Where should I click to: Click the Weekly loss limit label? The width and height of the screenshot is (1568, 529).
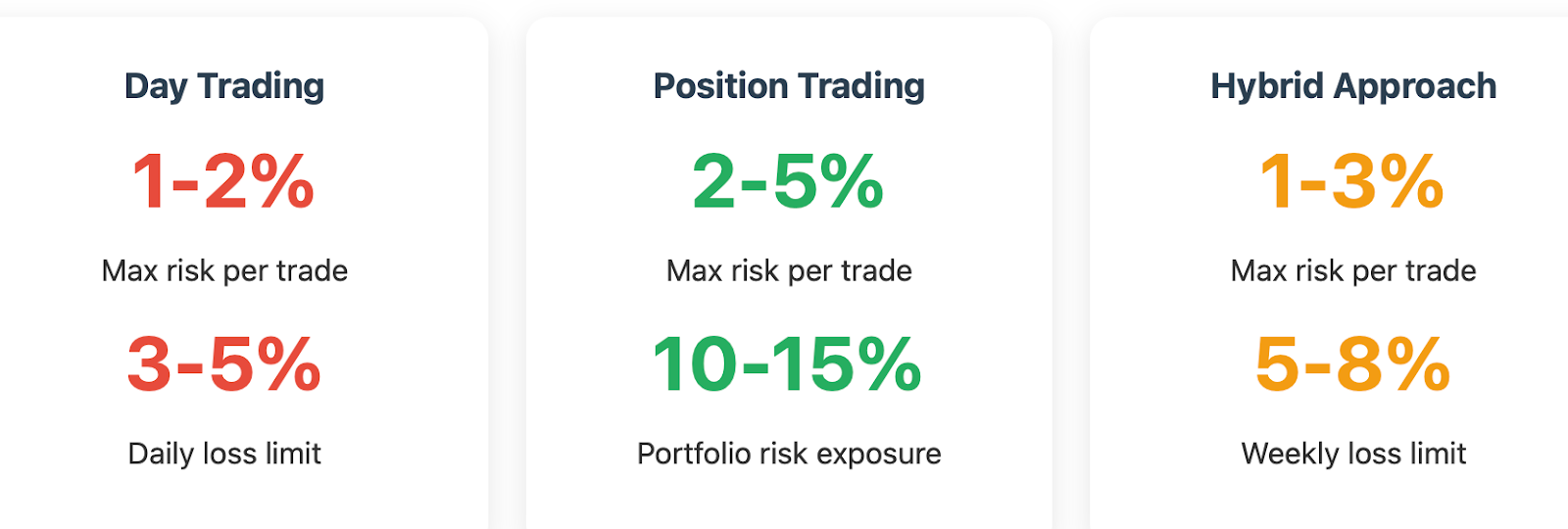(x=1353, y=454)
